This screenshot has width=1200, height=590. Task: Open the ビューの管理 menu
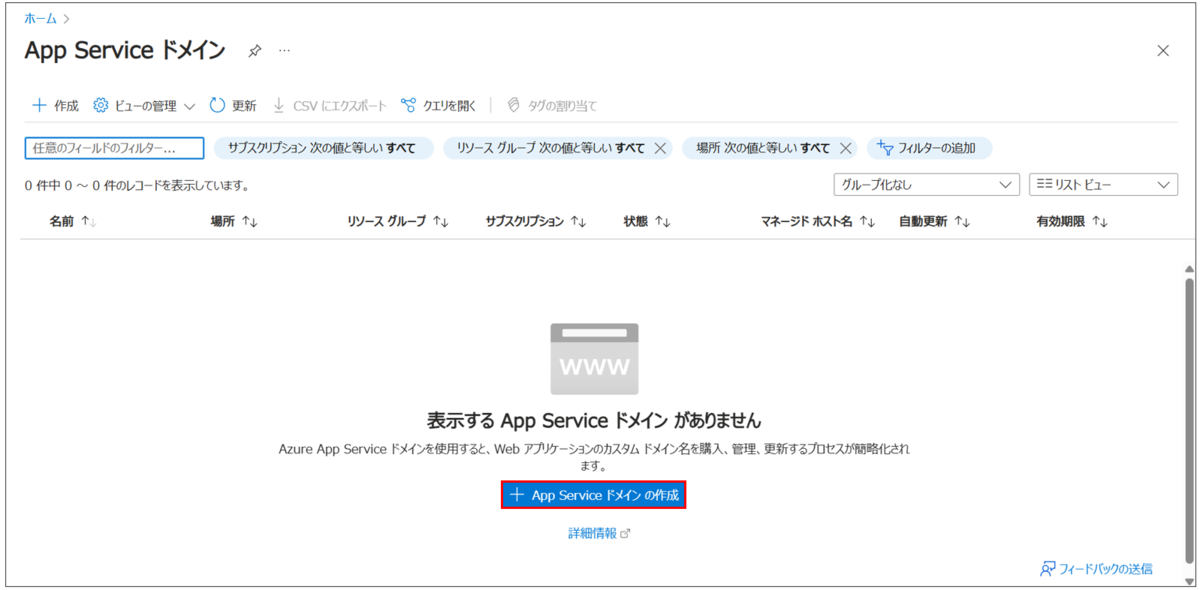click(144, 105)
